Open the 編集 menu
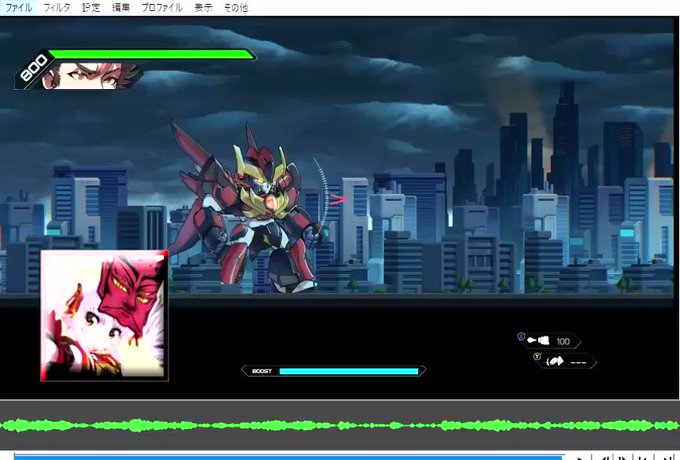The width and height of the screenshot is (680, 460). tap(121, 7)
